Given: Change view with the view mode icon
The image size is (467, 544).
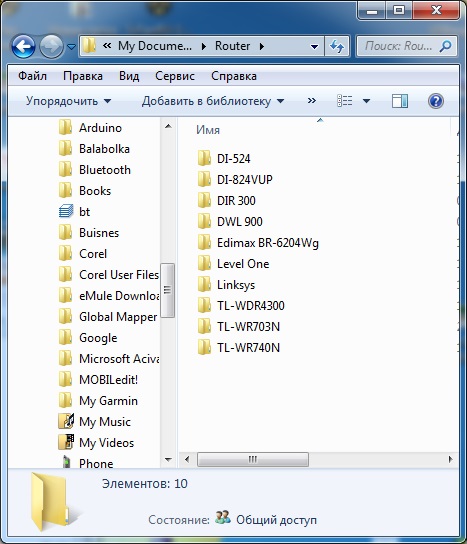Looking at the screenshot, I should (x=345, y=101).
